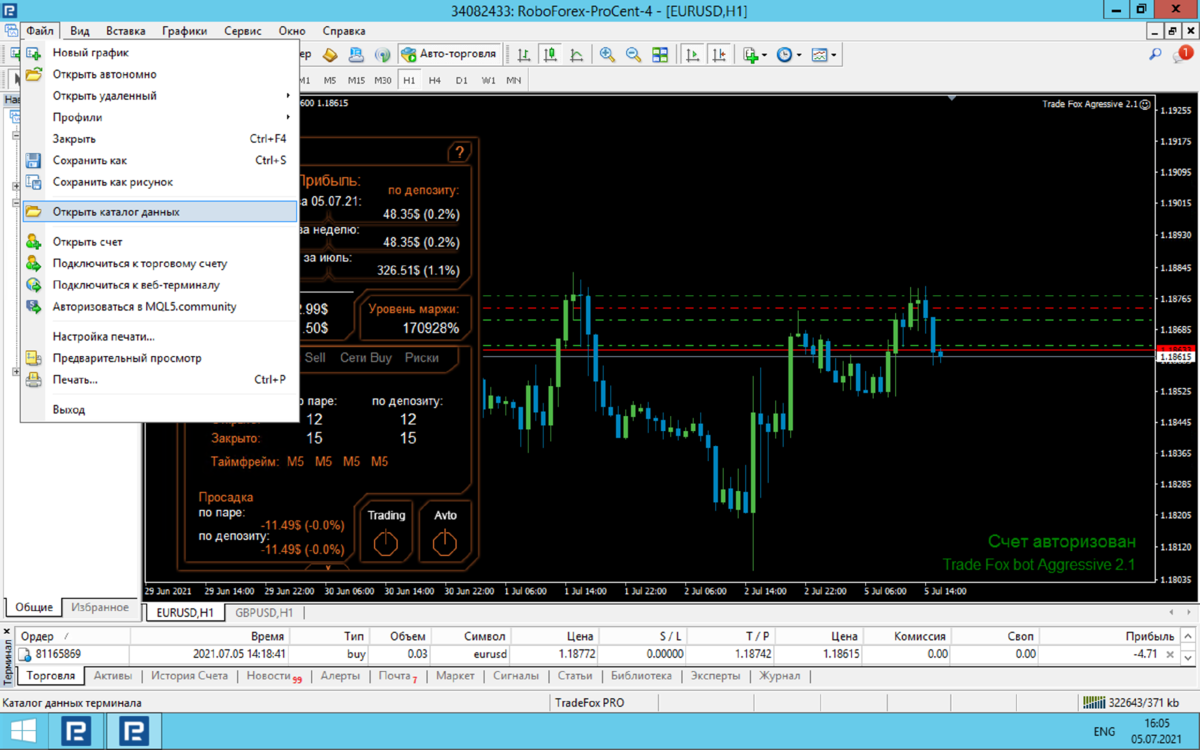
Task: Open the Эксперты terminal tab
Action: (x=716, y=676)
